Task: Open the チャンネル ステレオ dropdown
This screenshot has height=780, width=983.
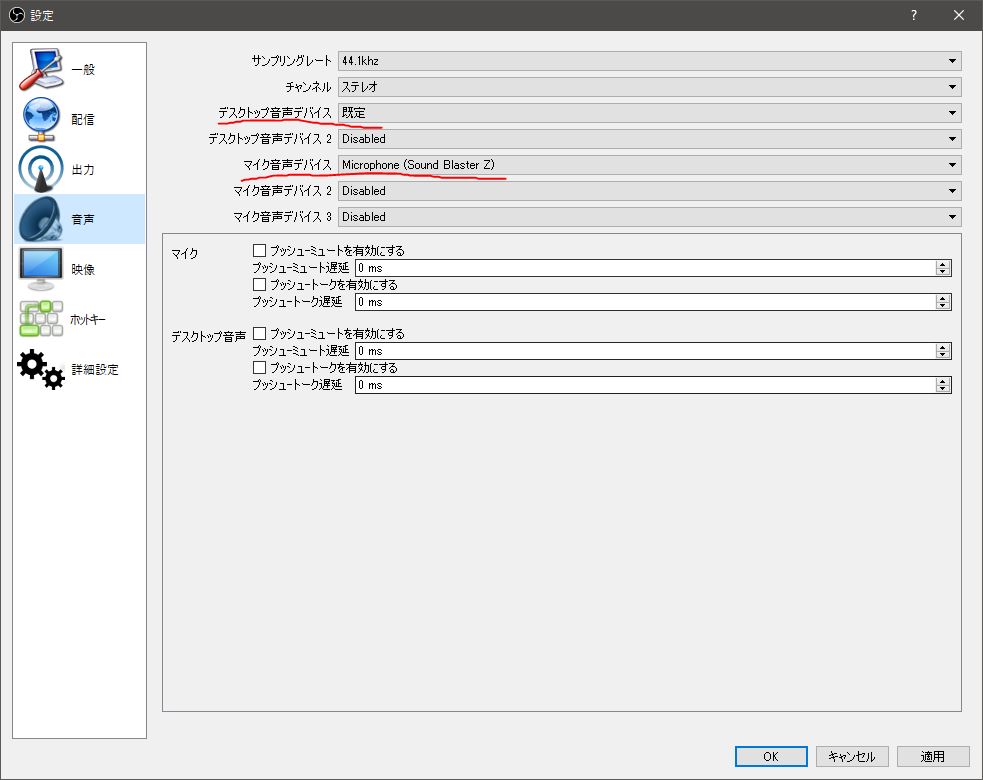Action: pos(649,87)
